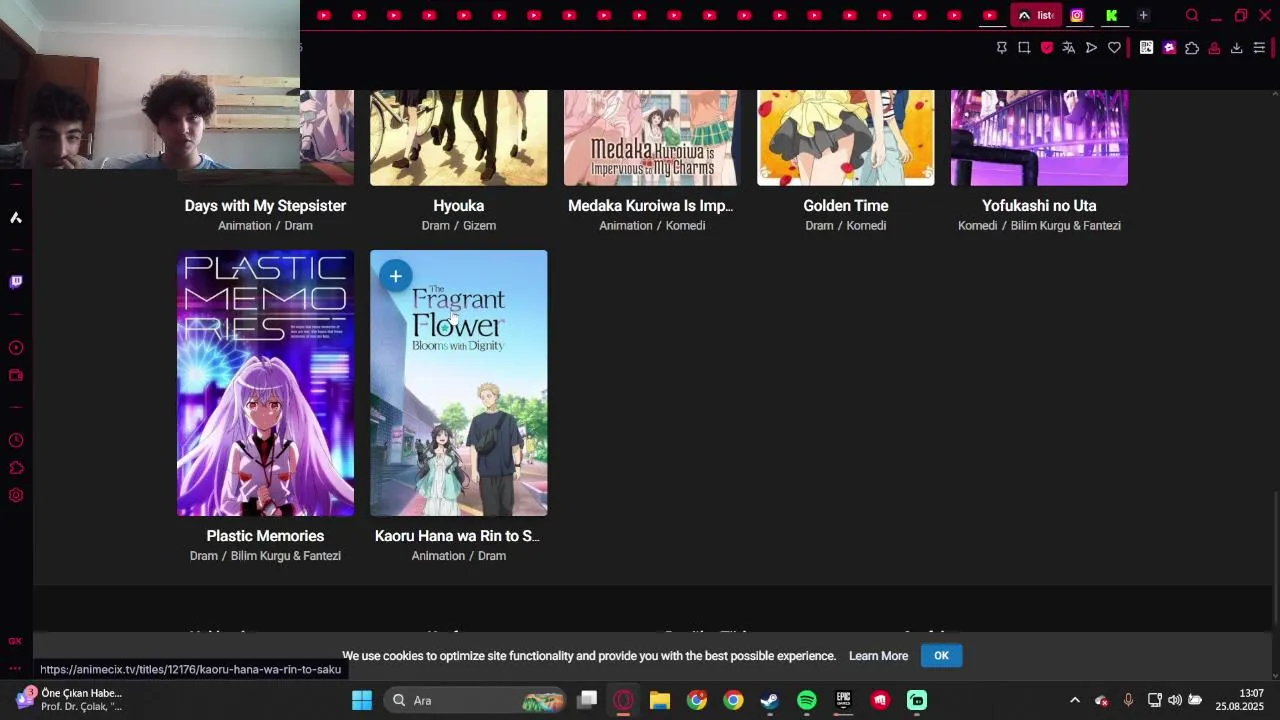The width and height of the screenshot is (1280, 720).
Task: Open Epic Games Launcher from the taskbar
Action: [x=843, y=700]
